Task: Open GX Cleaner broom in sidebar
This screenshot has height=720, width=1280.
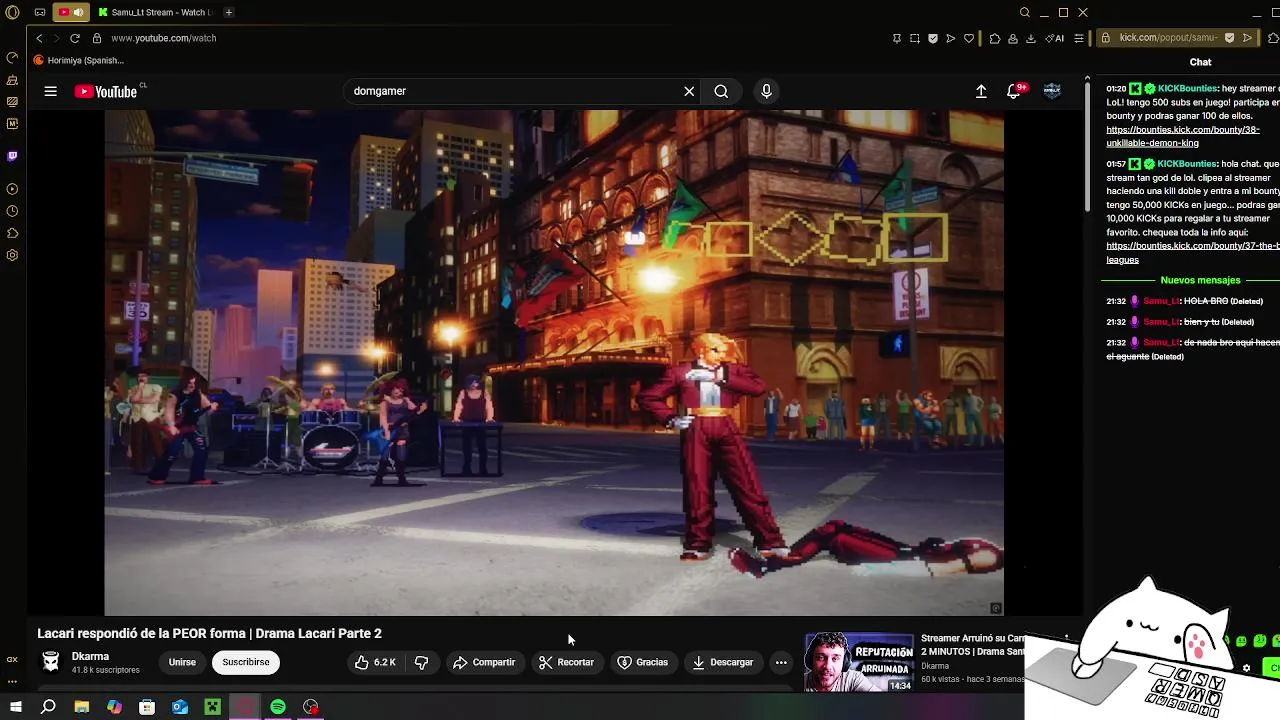Action: [12, 80]
